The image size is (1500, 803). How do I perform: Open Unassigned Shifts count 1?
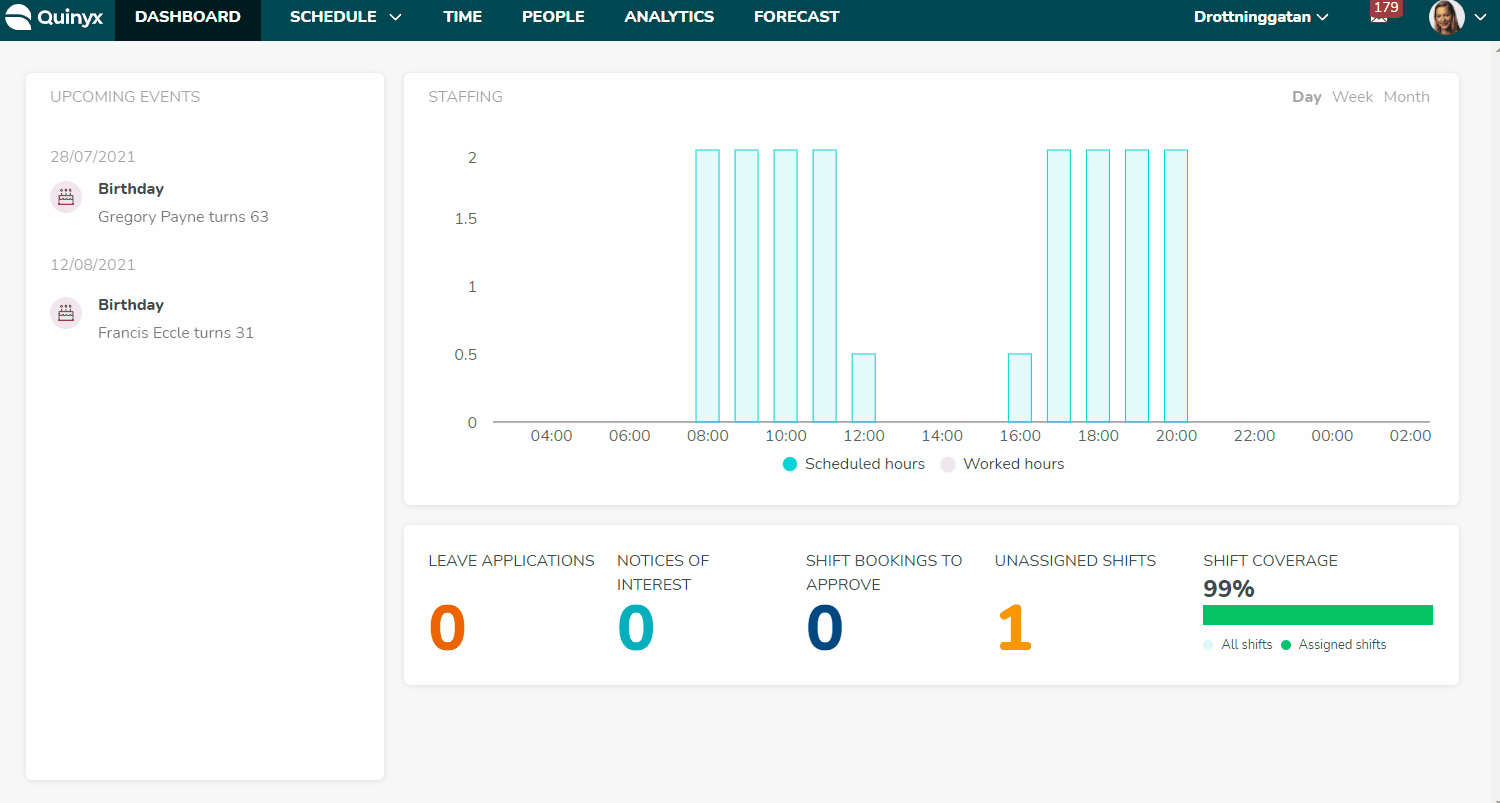(x=1014, y=628)
